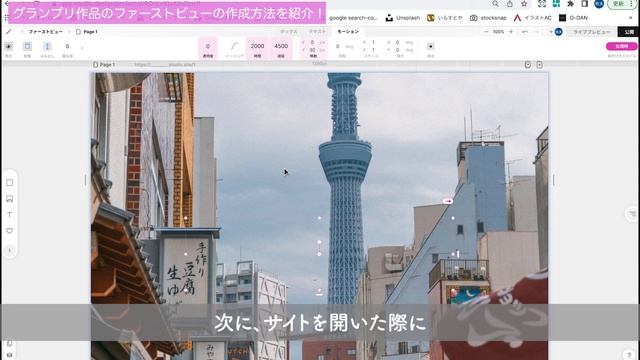The width and height of the screenshot is (640, 360).
Task: Zoom in with the plus button
Action: (511, 32)
